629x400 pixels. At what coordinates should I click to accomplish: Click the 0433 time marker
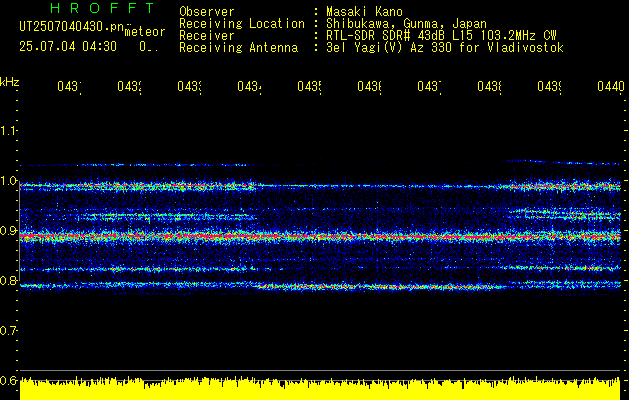point(190,86)
